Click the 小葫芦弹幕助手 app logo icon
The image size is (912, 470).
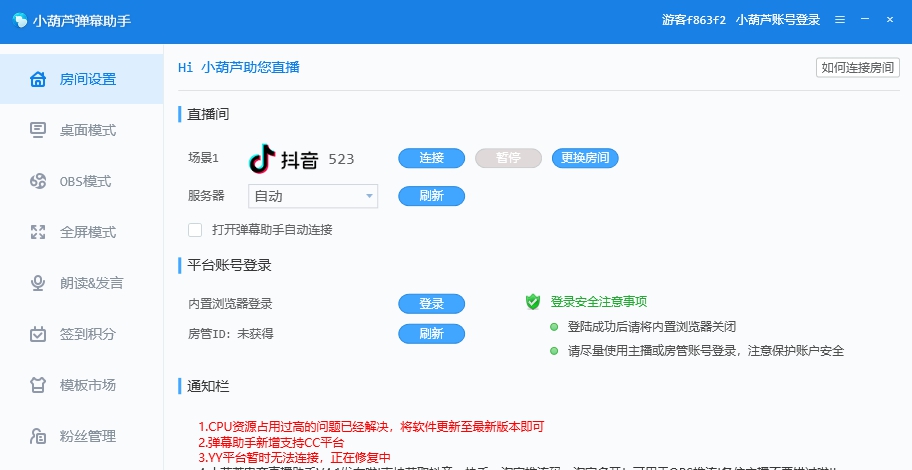tap(20, 20)
